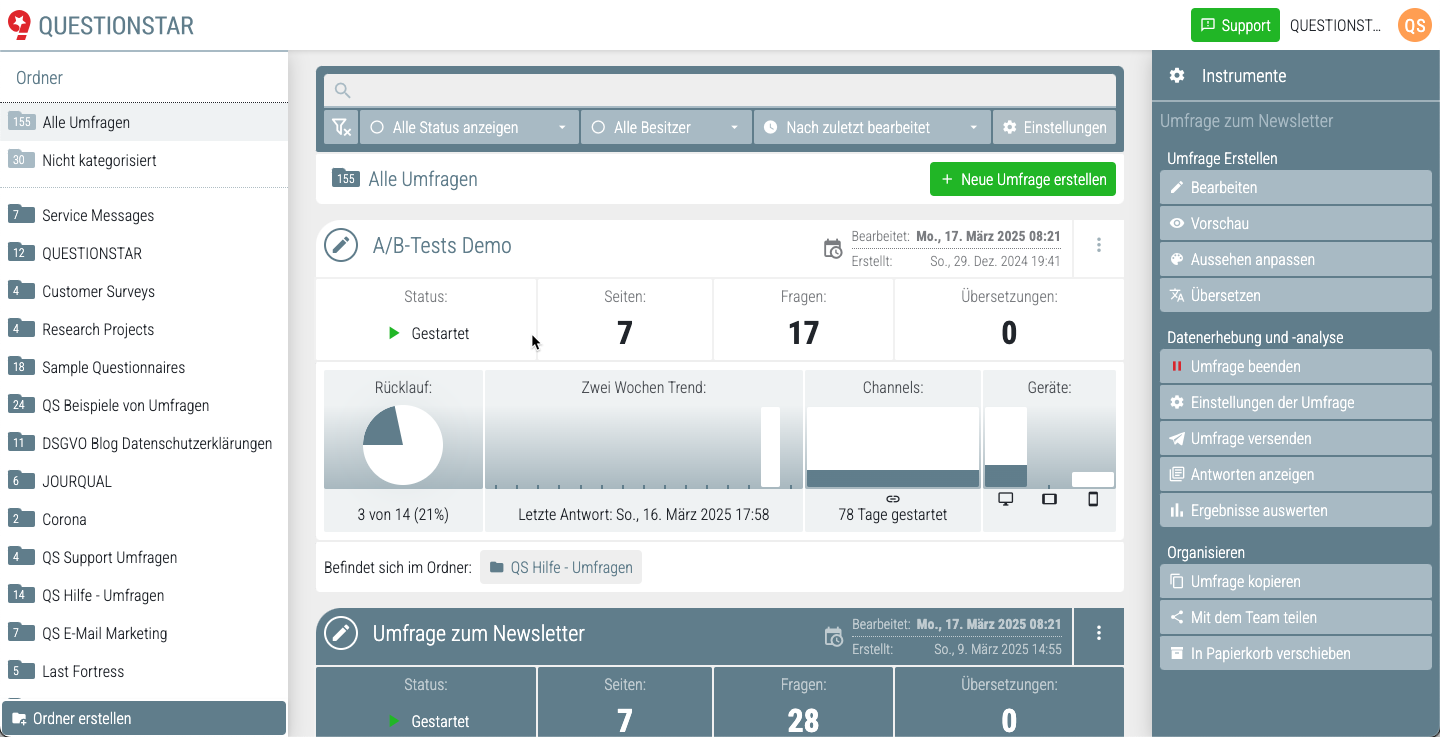Viewport: 1440px width, 737px height.
Task: Click Umfrage versenden
Action: coord(1296,438)
